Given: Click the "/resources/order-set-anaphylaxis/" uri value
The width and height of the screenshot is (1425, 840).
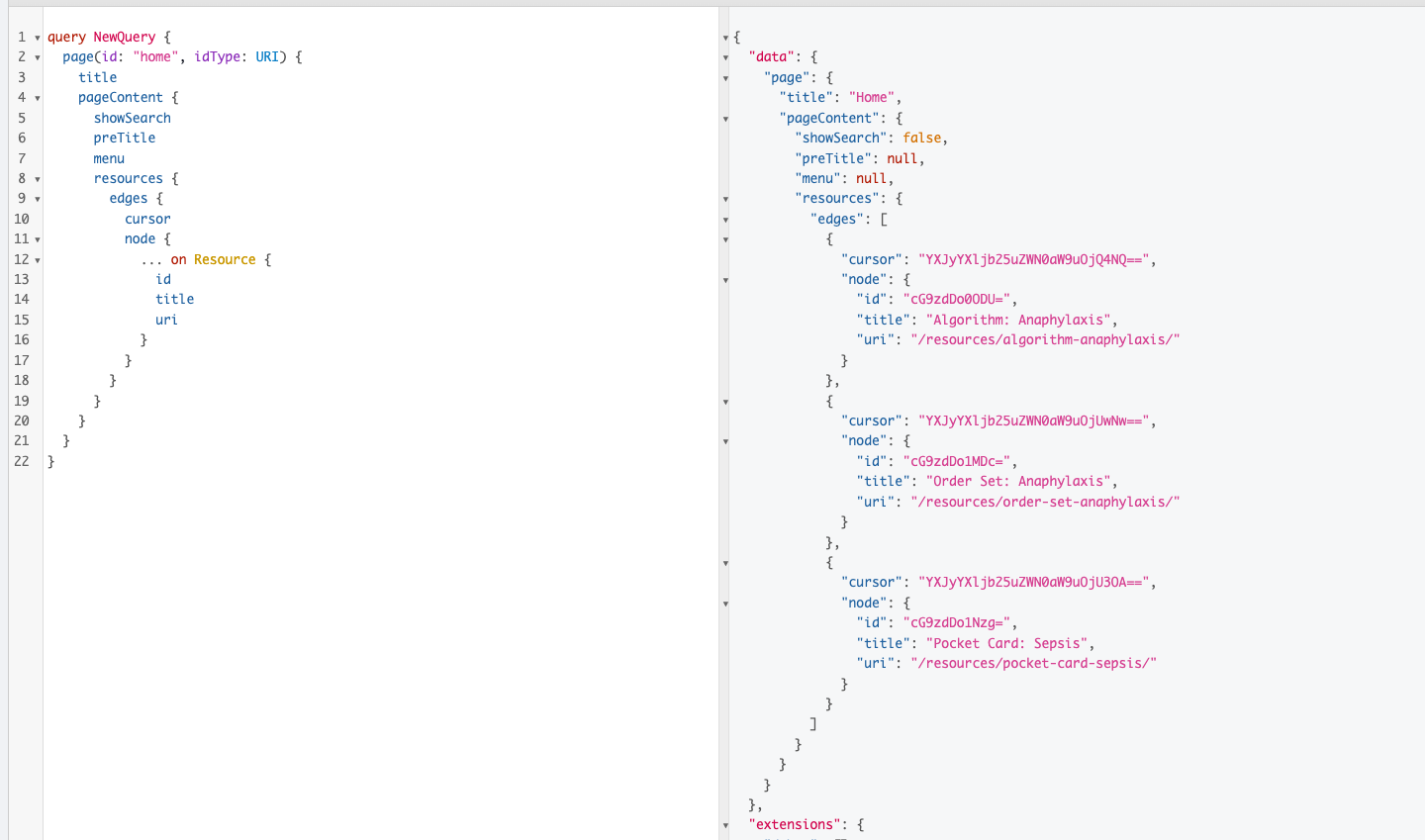Looking at the screenshot, I should pos(1045,502).
